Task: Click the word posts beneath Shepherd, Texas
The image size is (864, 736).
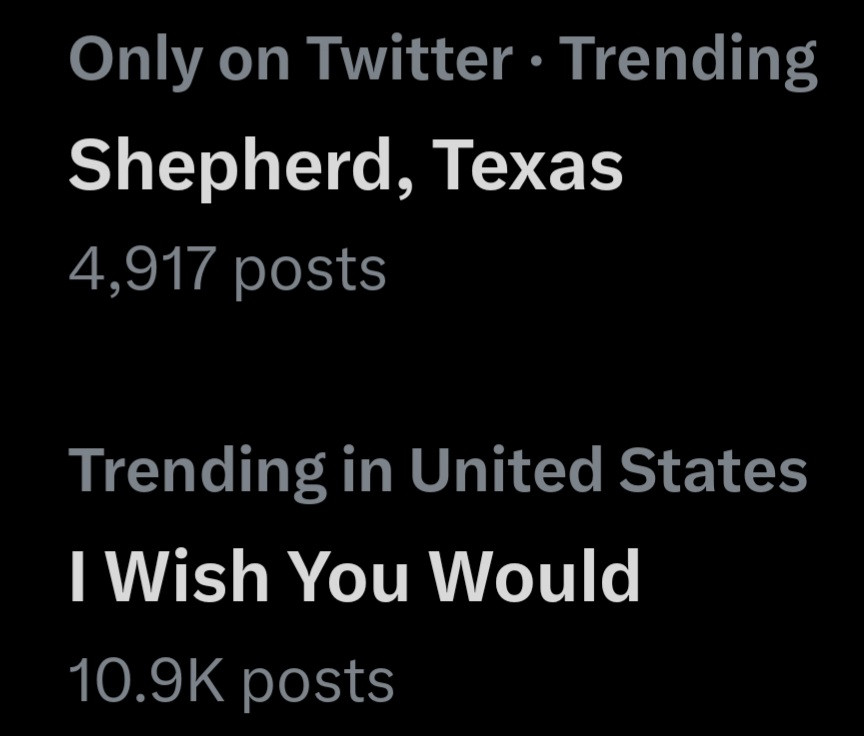Action: point(310,270)
